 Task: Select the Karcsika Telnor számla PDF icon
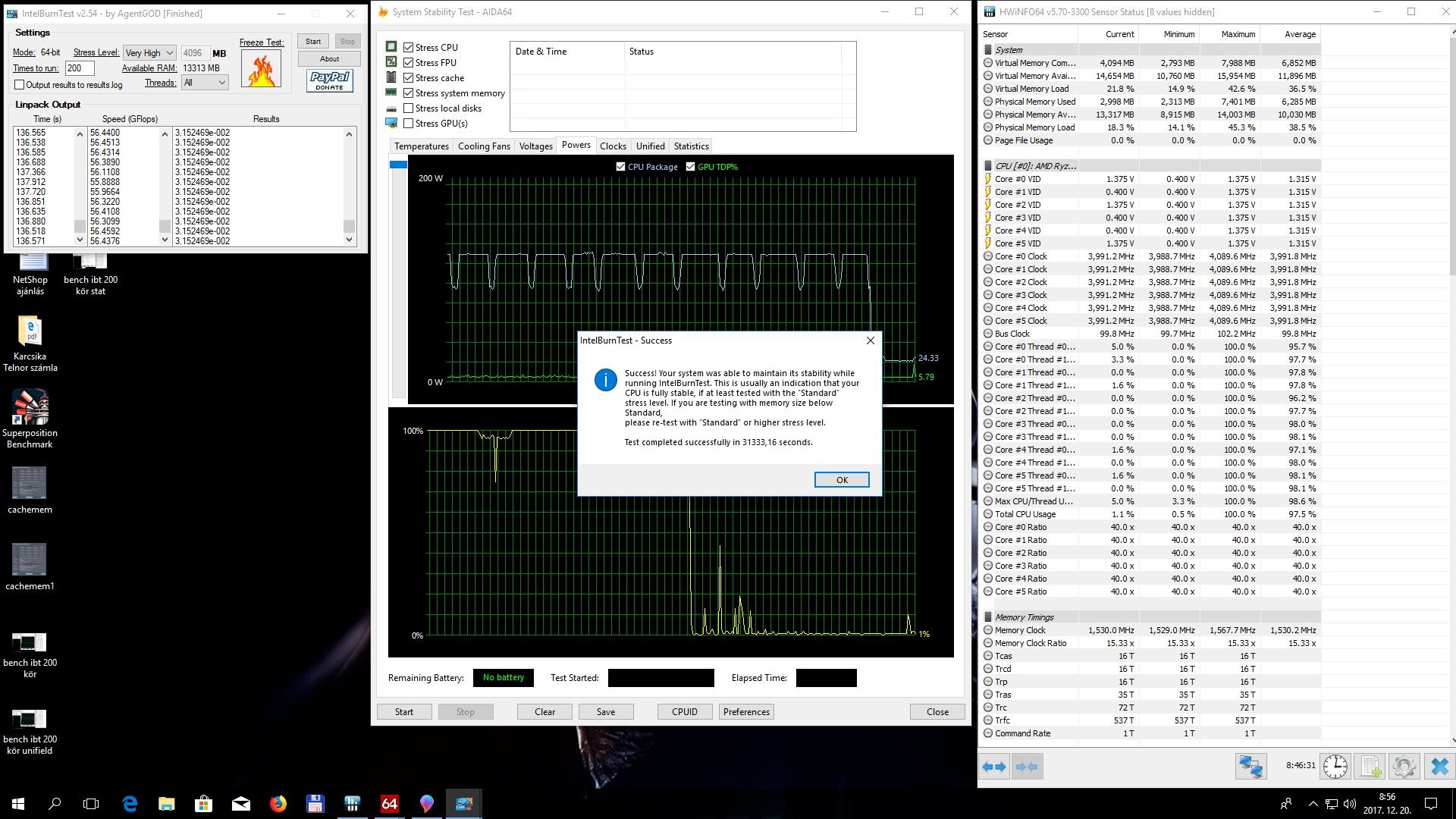30,343
